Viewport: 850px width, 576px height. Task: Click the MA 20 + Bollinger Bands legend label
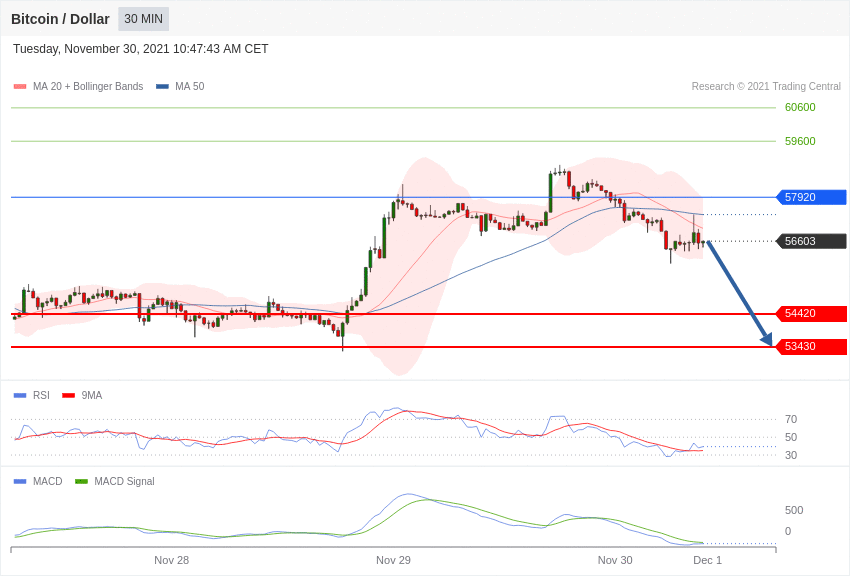click(x=88, y=86)
